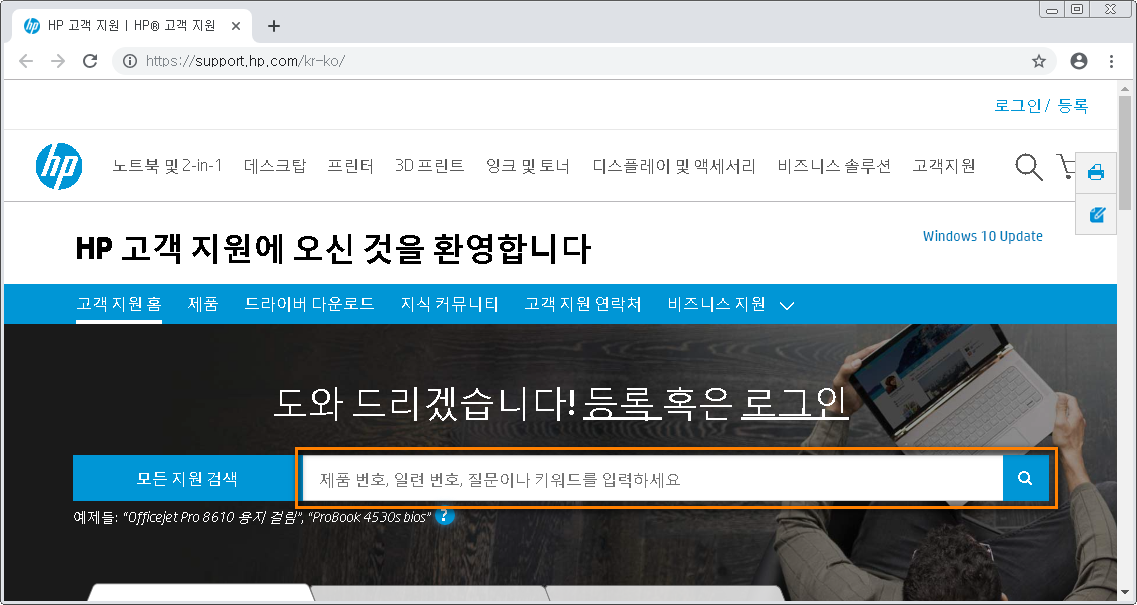Open the Chrome profile account icon
Image resolution: width=1137 pixels, height=605 pixels.
click(1079, 61)
